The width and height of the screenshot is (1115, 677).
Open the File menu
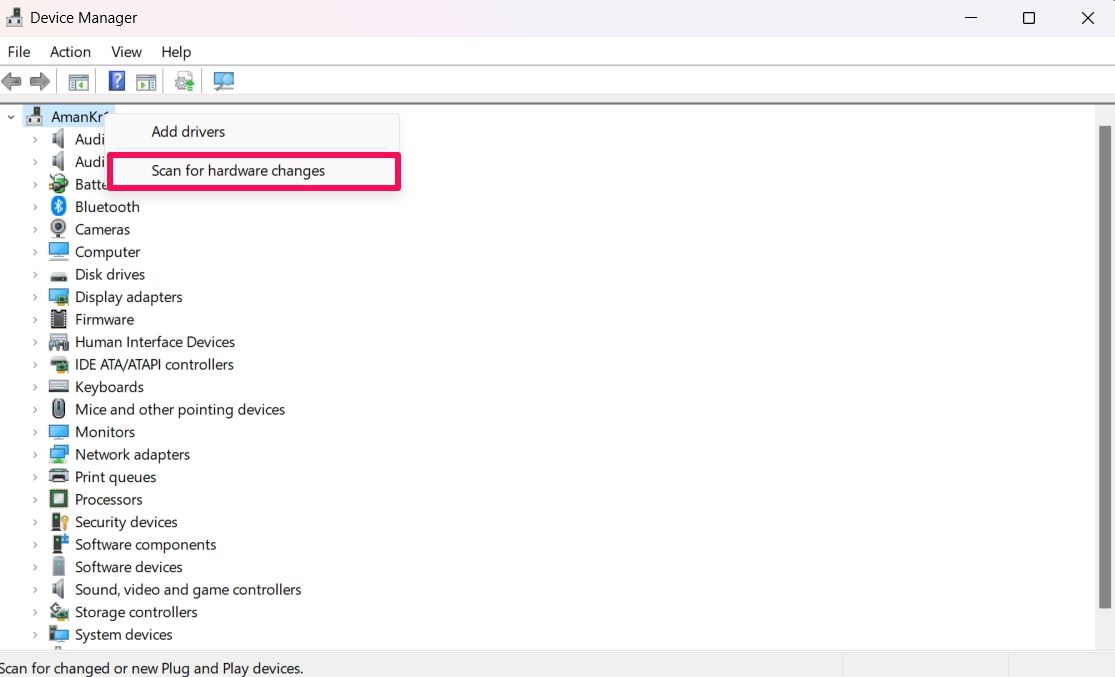point(19,52)
